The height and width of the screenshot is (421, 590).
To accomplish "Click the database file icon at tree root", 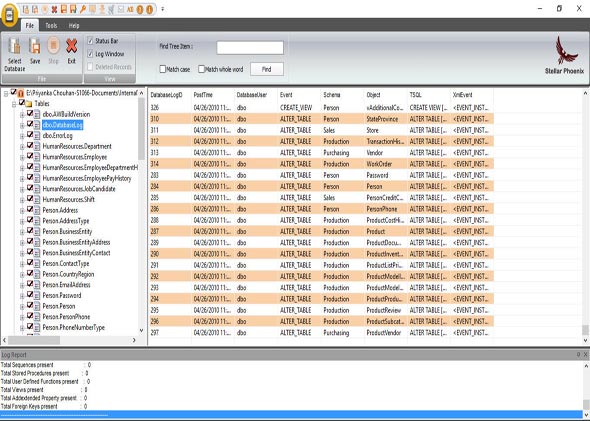I will tap(21, 93).
